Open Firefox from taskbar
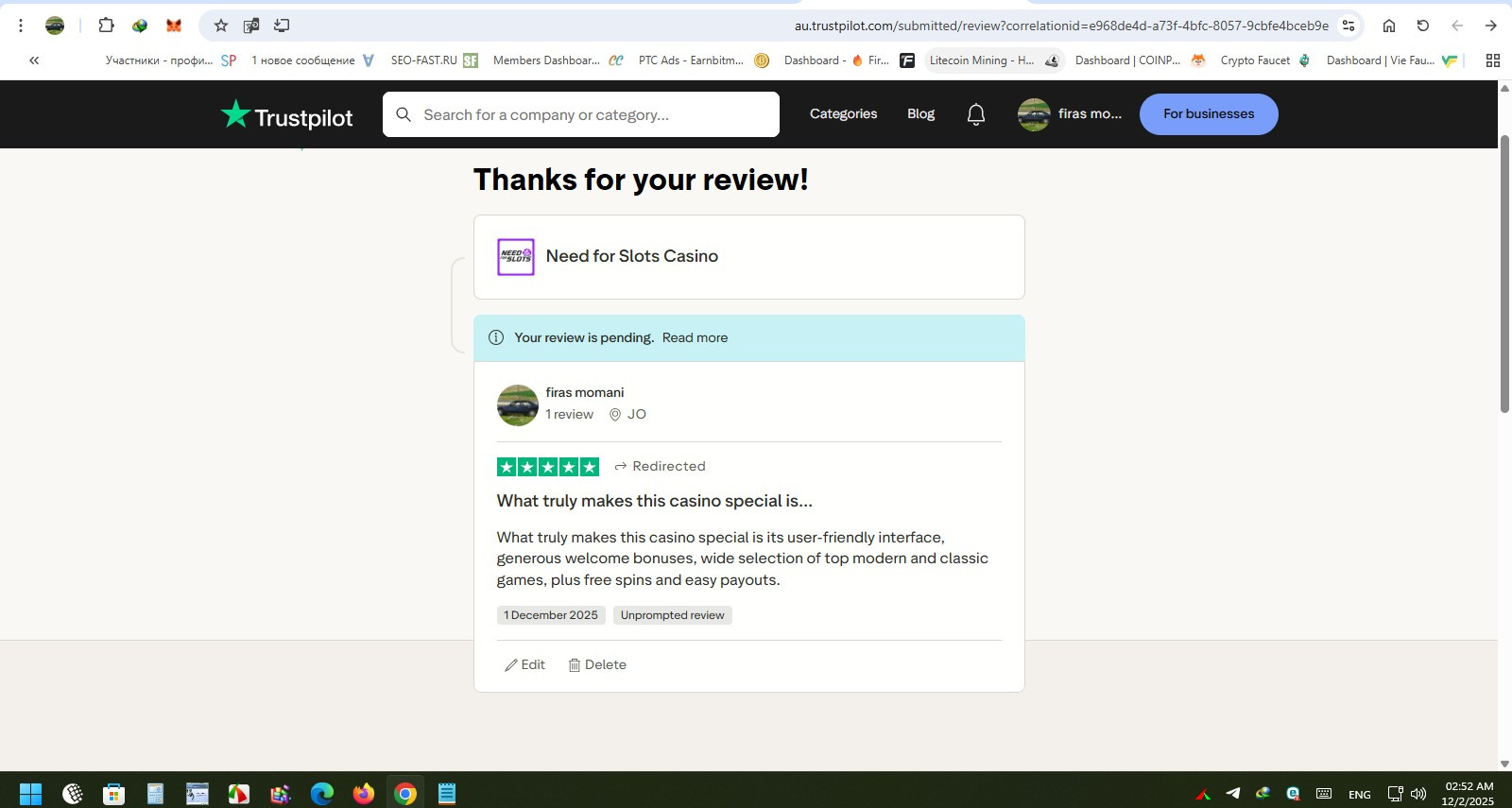The height and width of the screenshot is (808, 1512). tap(364, 794)
